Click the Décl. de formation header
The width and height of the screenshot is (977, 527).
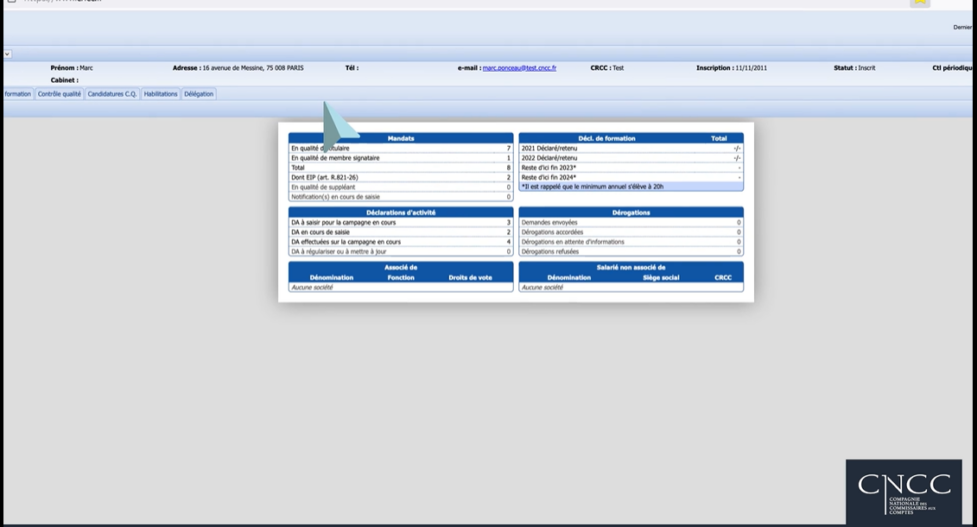coord(607,138)
